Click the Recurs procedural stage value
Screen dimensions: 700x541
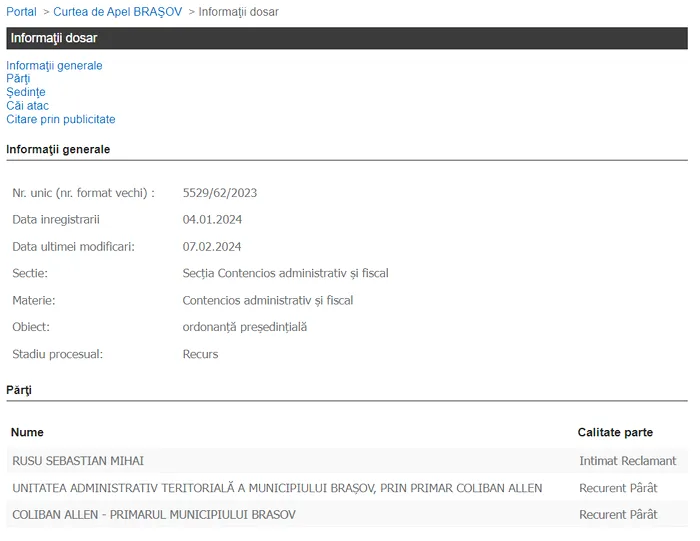pyautogui.click(x=200, y=354)
